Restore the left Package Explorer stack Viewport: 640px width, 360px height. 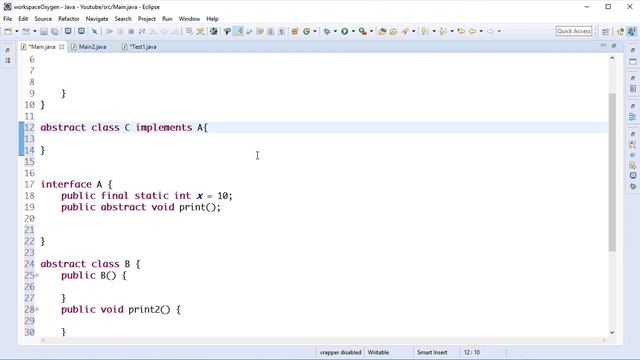click(8, 50)
